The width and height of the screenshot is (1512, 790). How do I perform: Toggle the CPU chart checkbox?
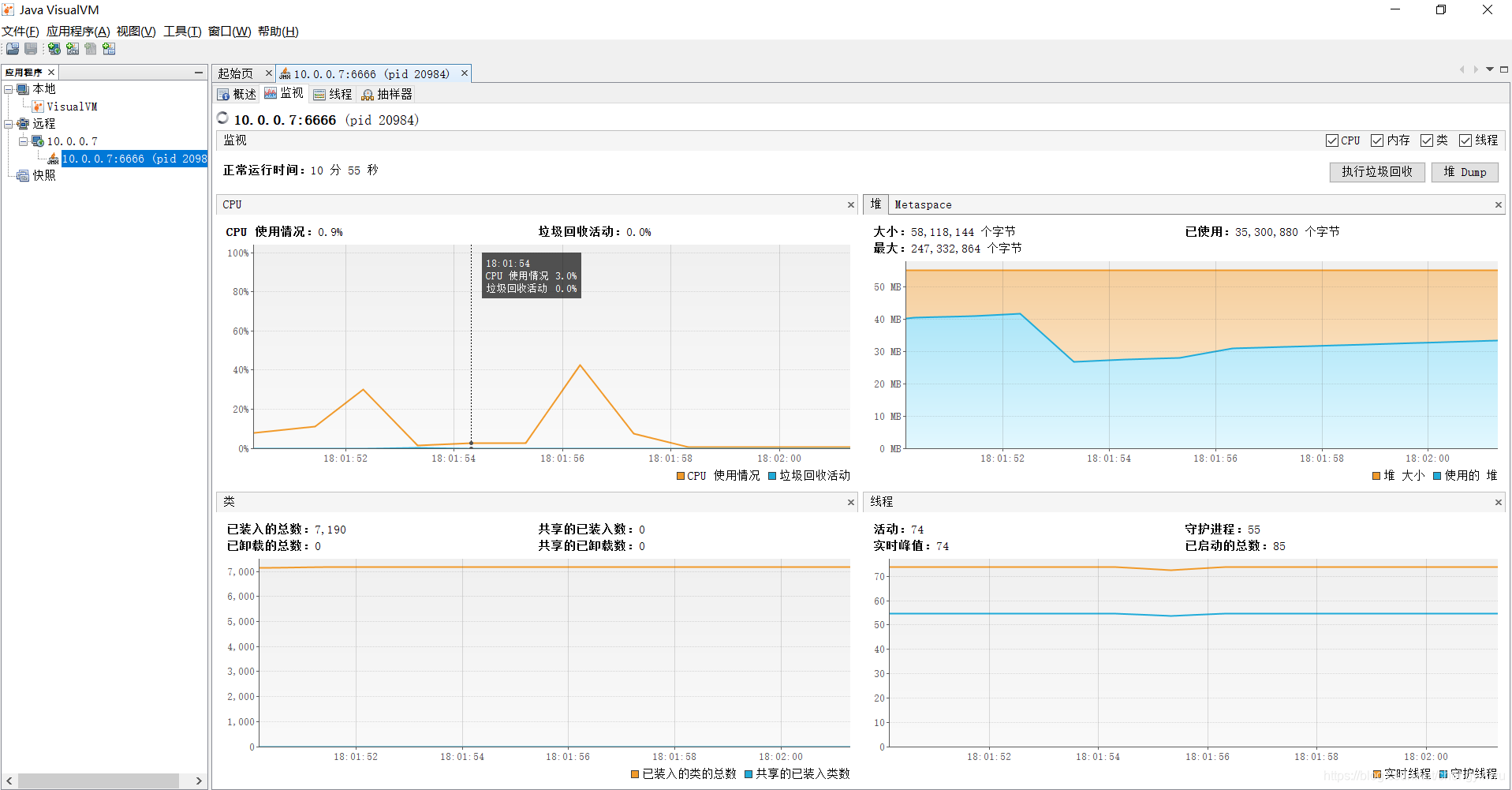(1332, 140)
